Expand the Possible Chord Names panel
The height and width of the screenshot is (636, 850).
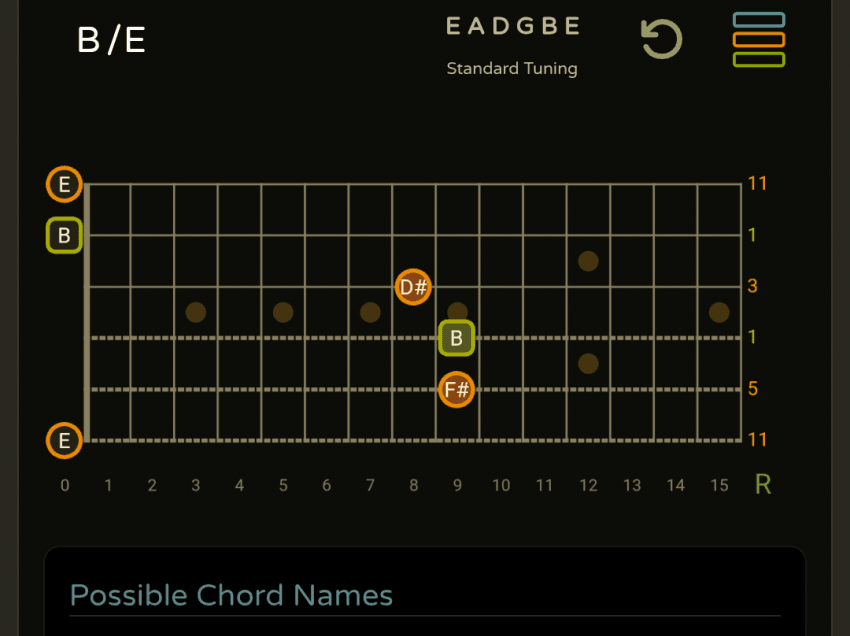(231, 596)
